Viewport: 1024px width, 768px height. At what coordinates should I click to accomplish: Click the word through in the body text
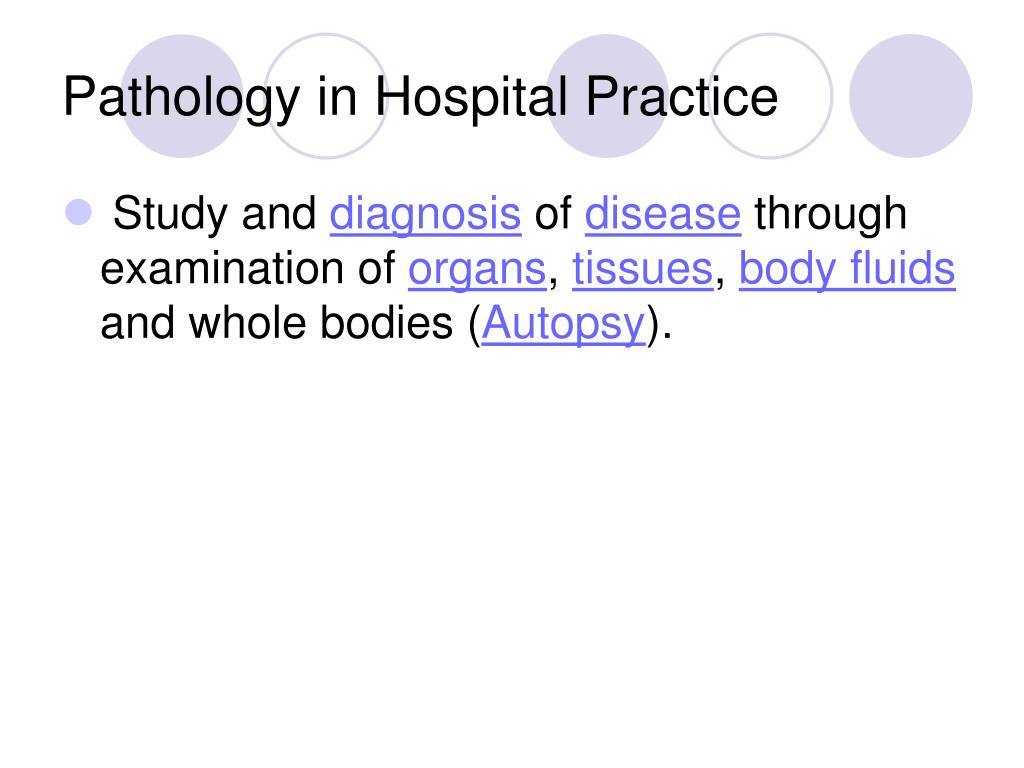point(831,215)
